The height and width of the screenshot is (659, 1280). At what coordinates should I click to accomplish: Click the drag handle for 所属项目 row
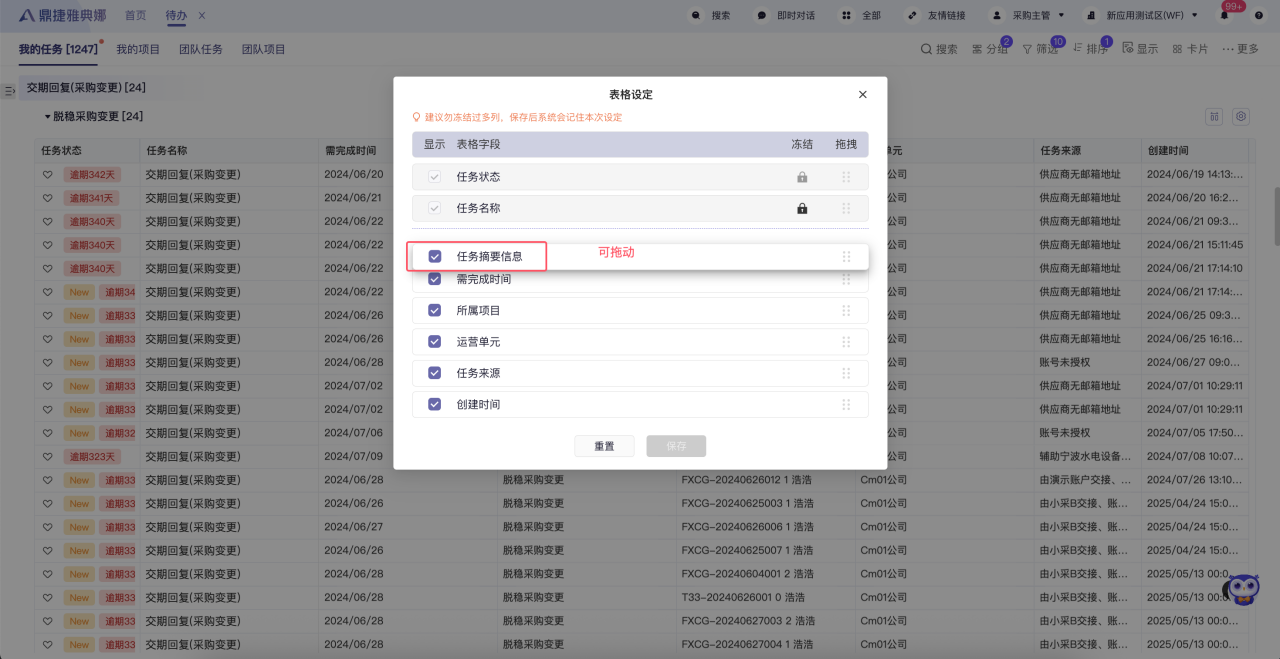click(x=846, y=311)
